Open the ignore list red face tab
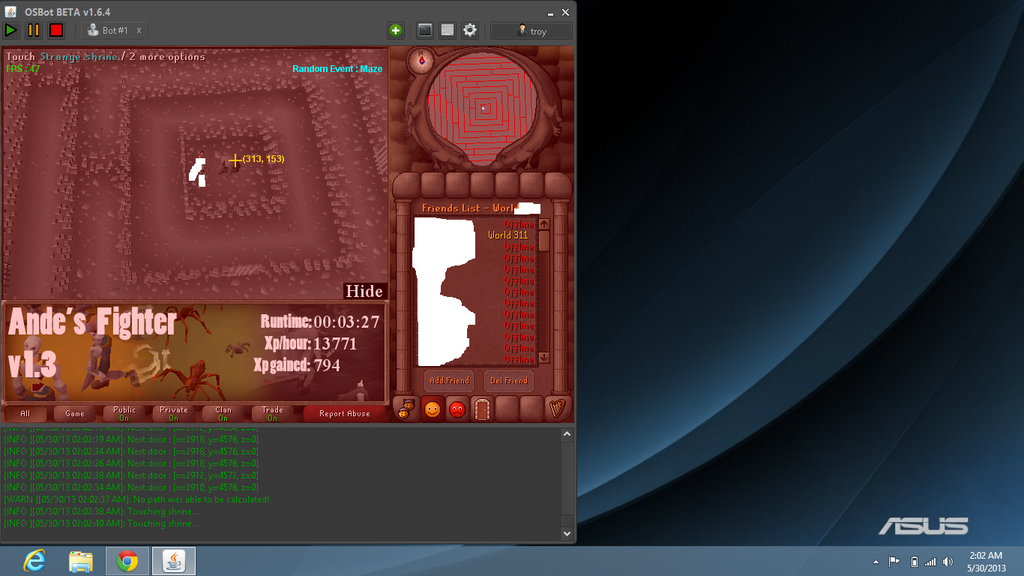 click(457, 409)
